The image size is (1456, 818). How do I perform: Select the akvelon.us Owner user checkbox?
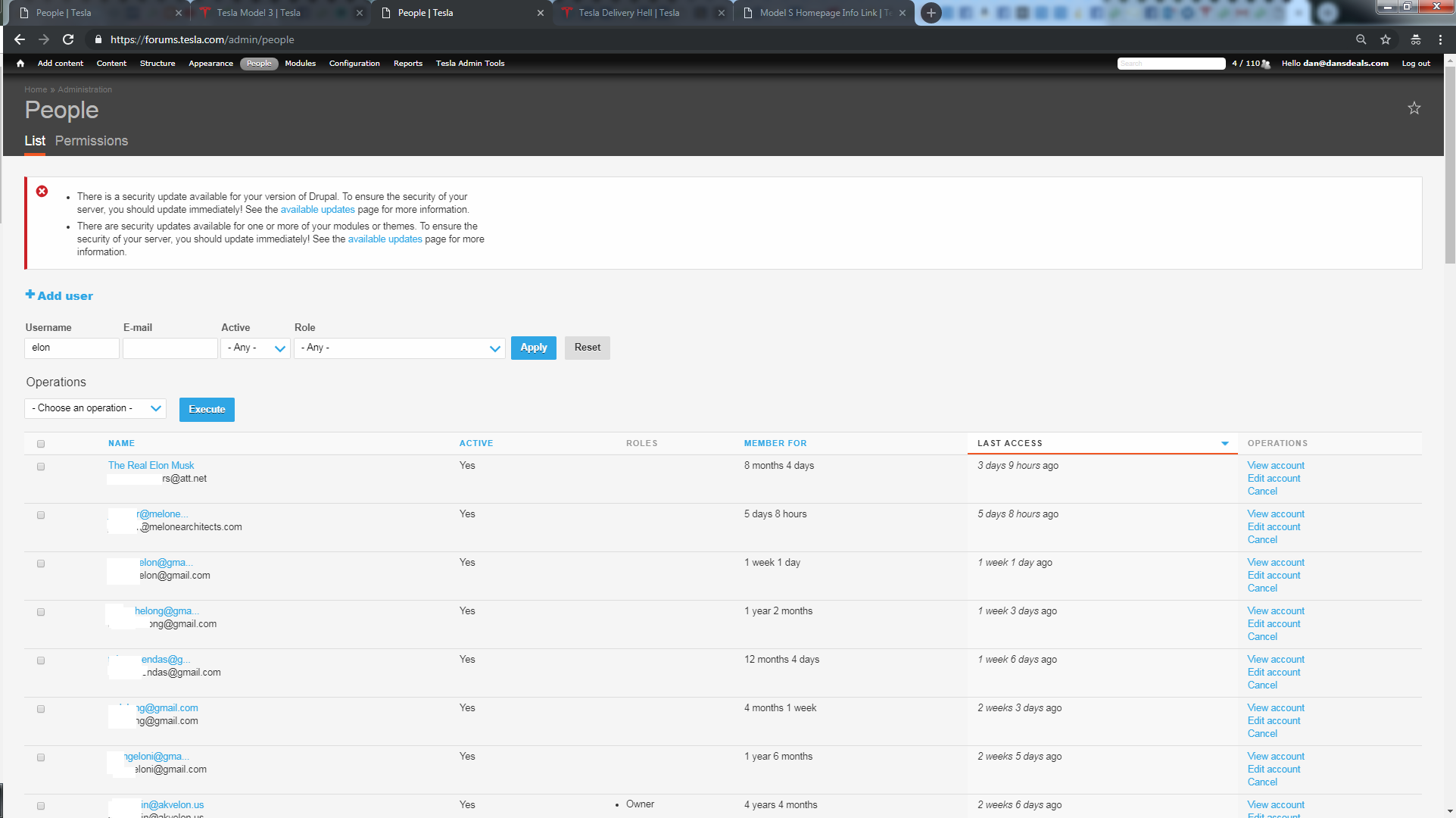click(x=41, y=806)
